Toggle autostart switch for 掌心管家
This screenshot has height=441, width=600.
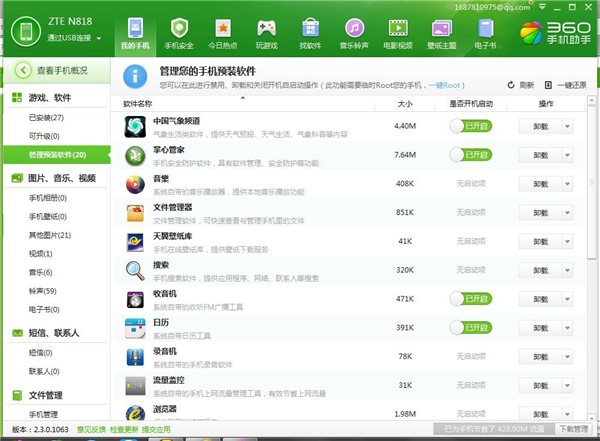pyautogui.click(x=471, y=155)
